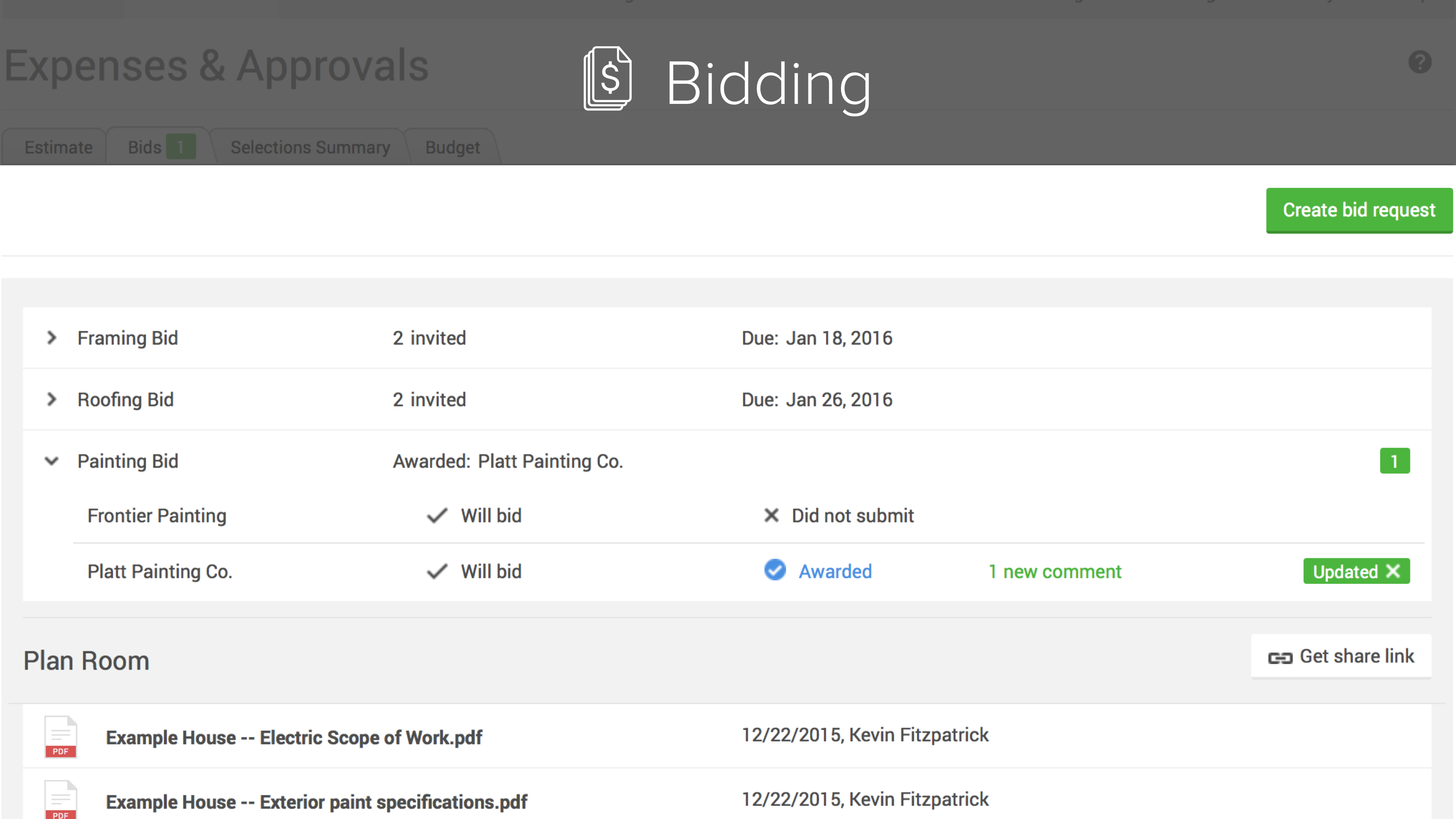Screen dimensions: 1456x819
Task: Click the Did not submit X icon
Action: coord(771,516)
